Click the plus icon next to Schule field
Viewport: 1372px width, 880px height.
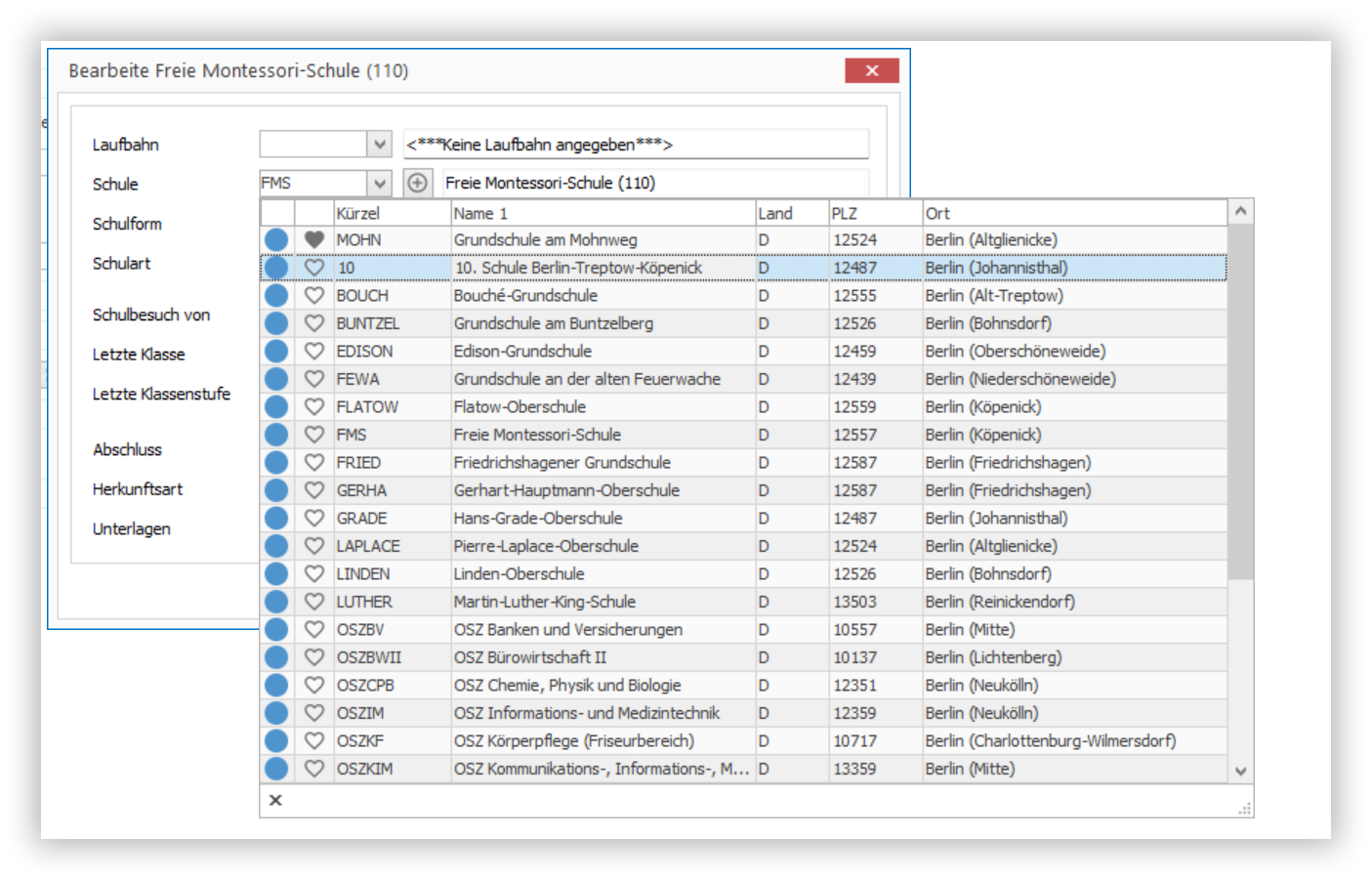(x=417, y=183)
